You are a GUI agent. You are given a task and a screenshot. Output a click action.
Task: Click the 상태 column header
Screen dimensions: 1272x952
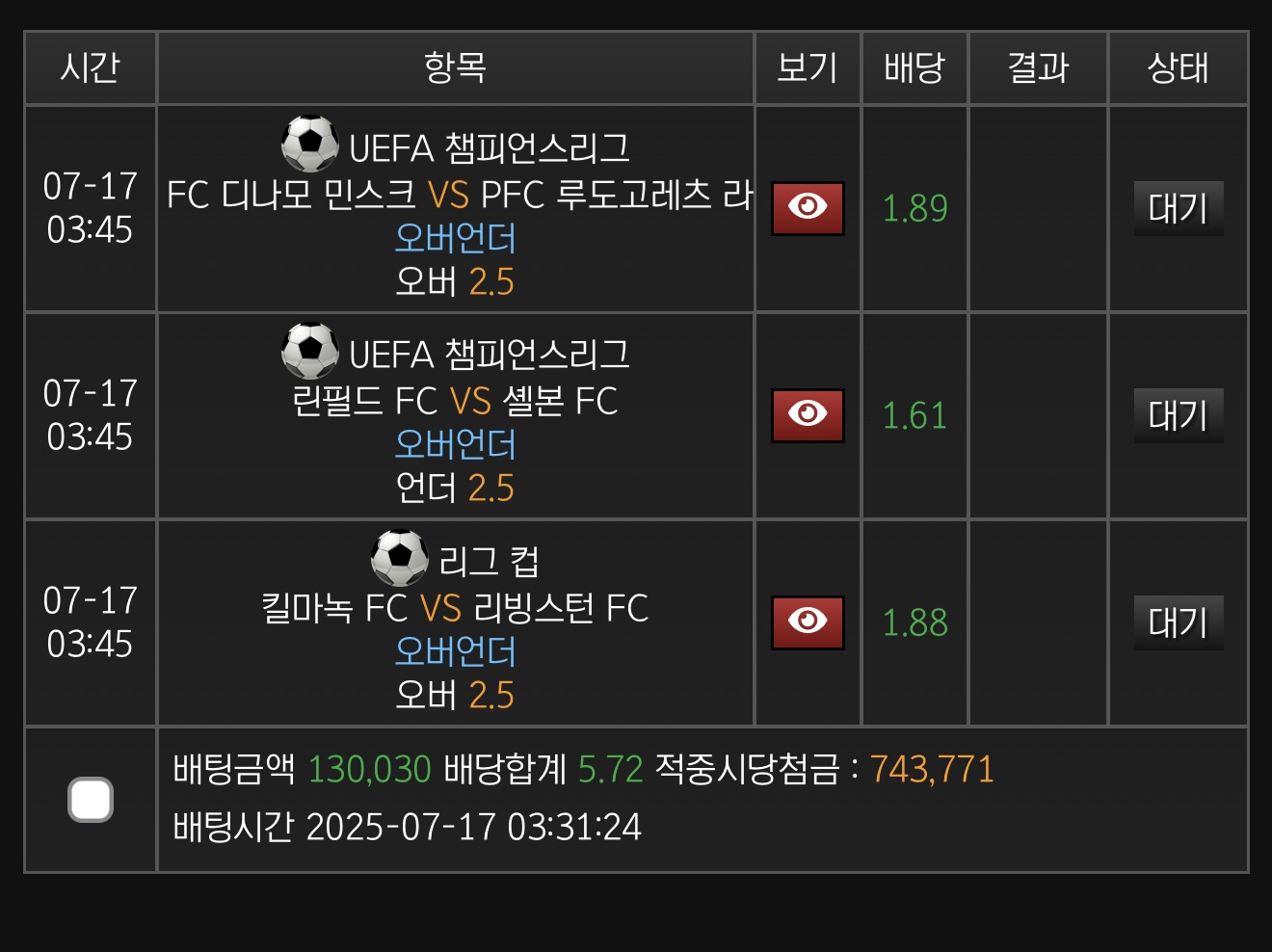(x=1178, y=67)
